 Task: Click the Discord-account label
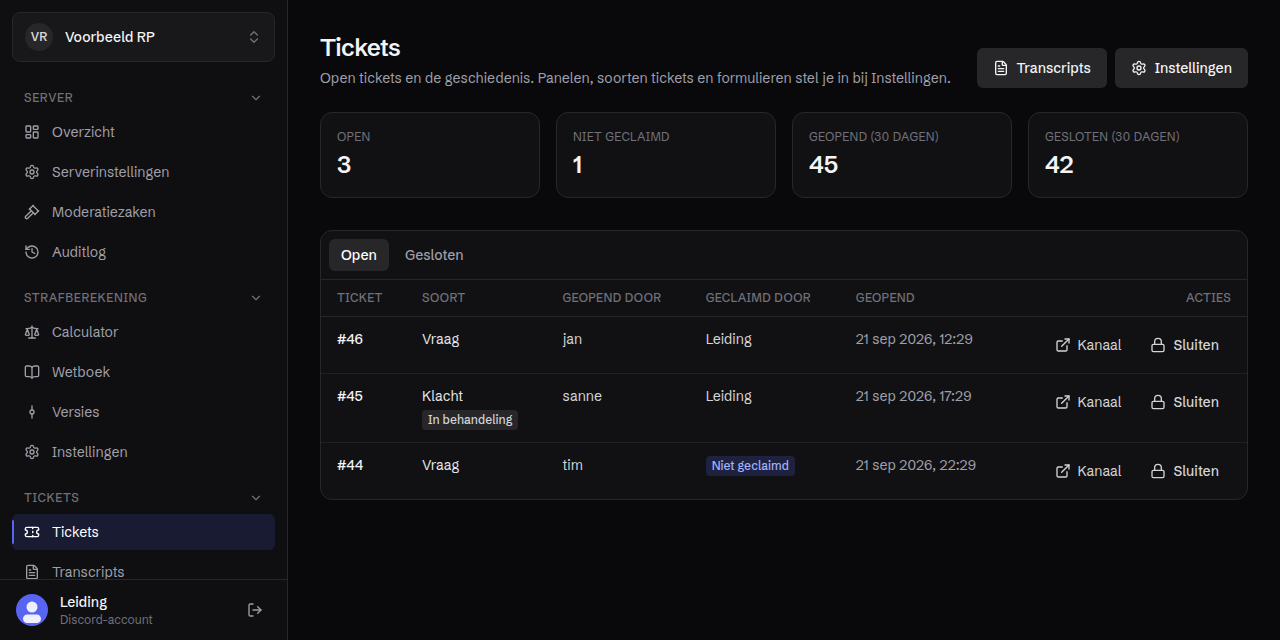(106, 620)
